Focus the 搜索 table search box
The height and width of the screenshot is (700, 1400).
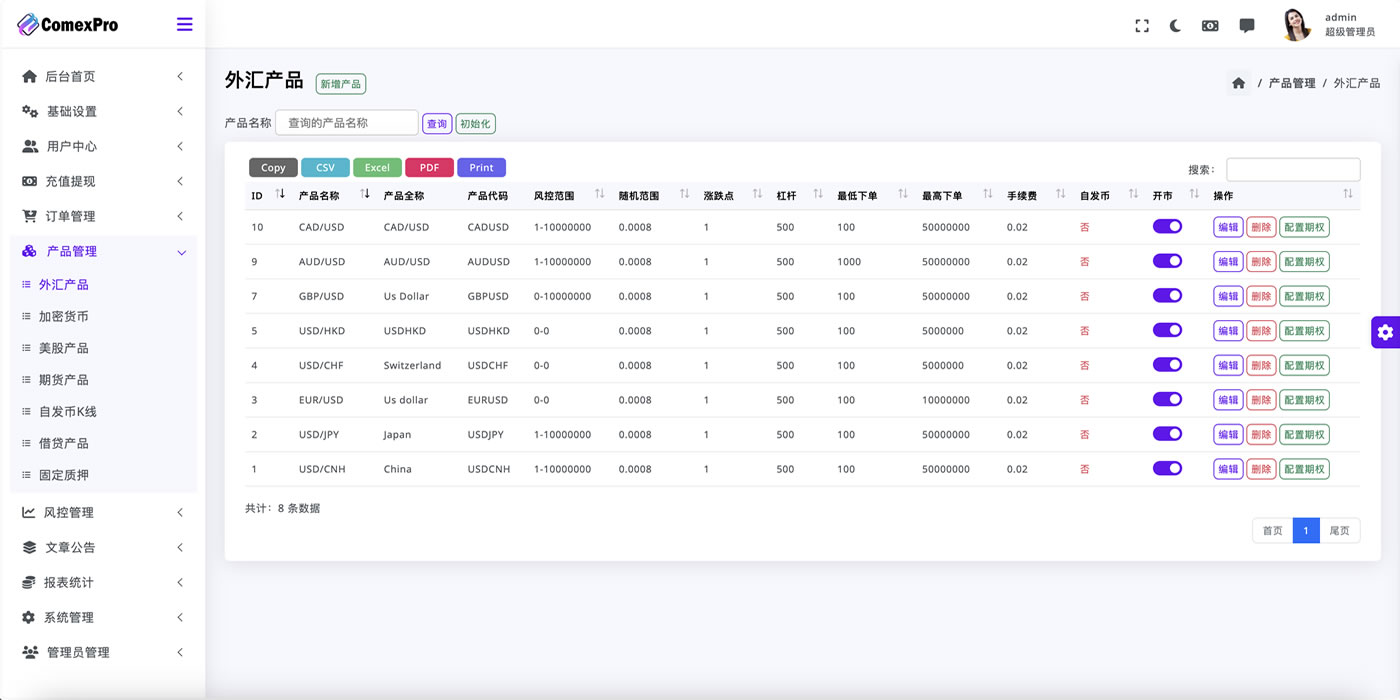1293,169
